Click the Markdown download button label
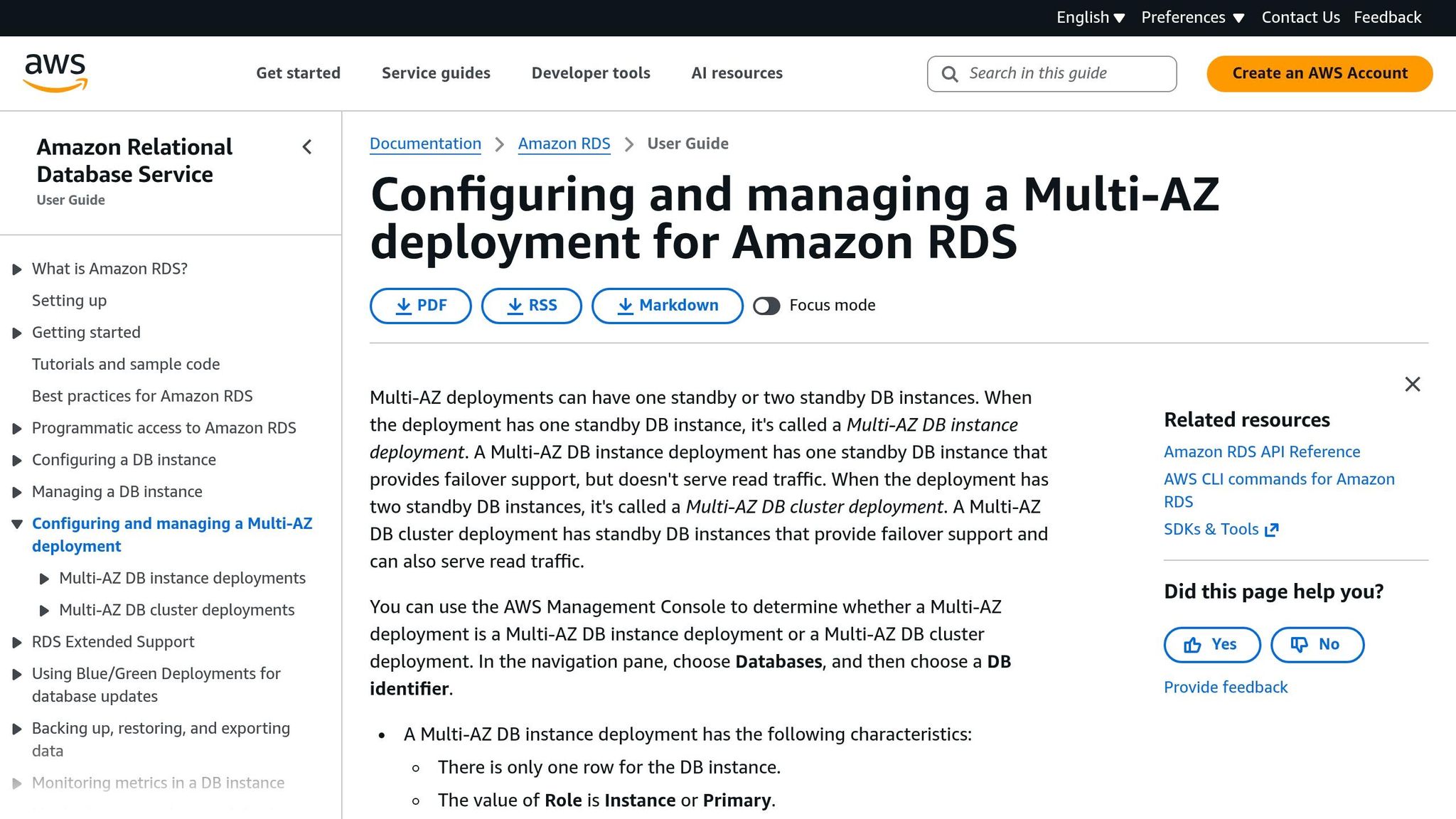Screen dimensions: 1456x819 (x=679, y=306)
